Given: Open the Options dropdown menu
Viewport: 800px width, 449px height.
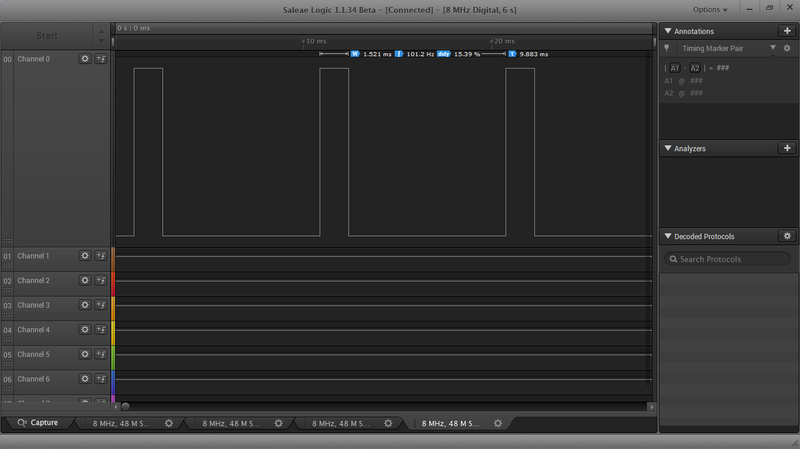Looking at the screenshot, I should pyautogui.click(x=710, y=10).
